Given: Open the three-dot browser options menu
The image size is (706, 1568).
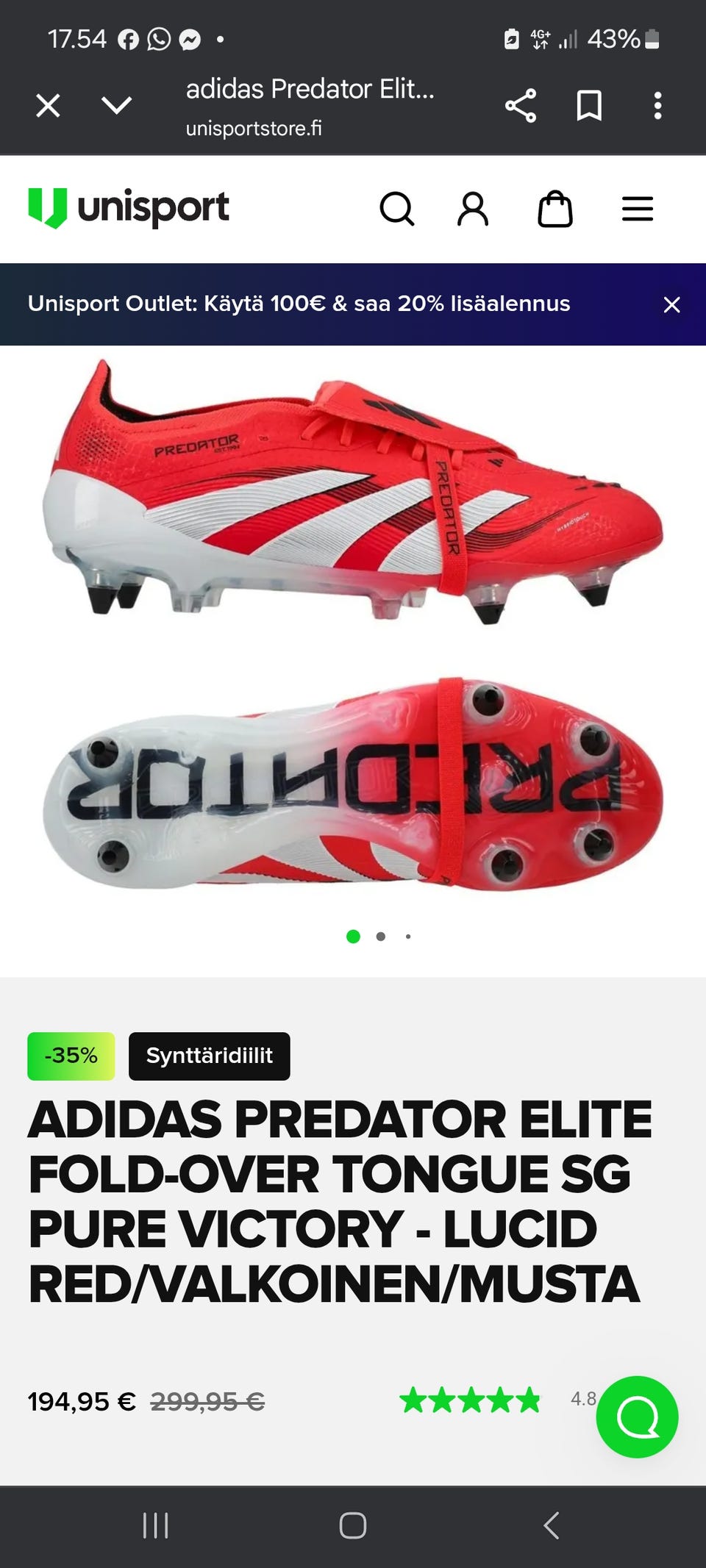Looking at the screenshot, I should (x=658, y=106).
